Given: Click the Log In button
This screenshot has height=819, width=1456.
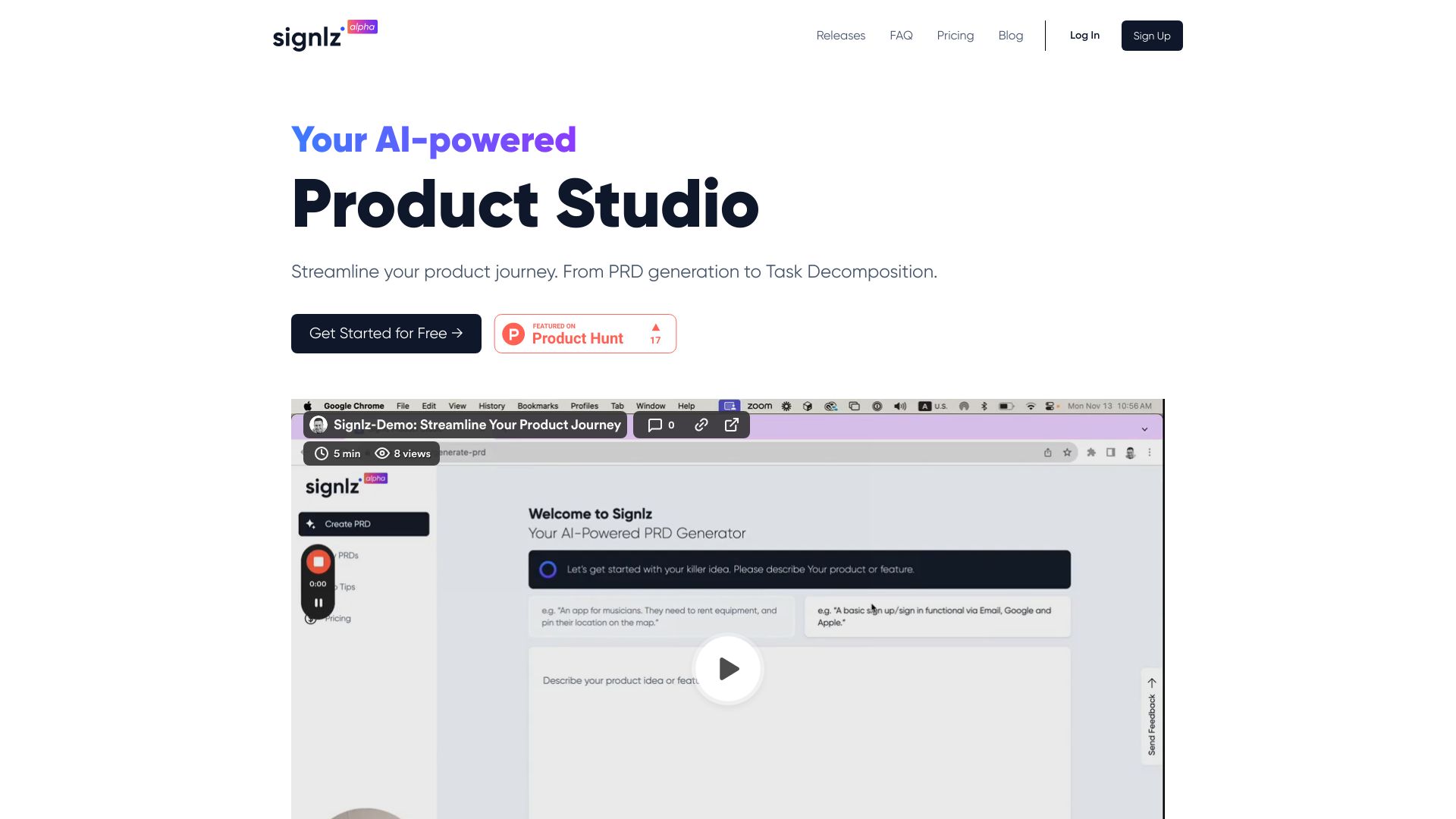Looking at the screenshot, I should click(x=1085, y=35).
